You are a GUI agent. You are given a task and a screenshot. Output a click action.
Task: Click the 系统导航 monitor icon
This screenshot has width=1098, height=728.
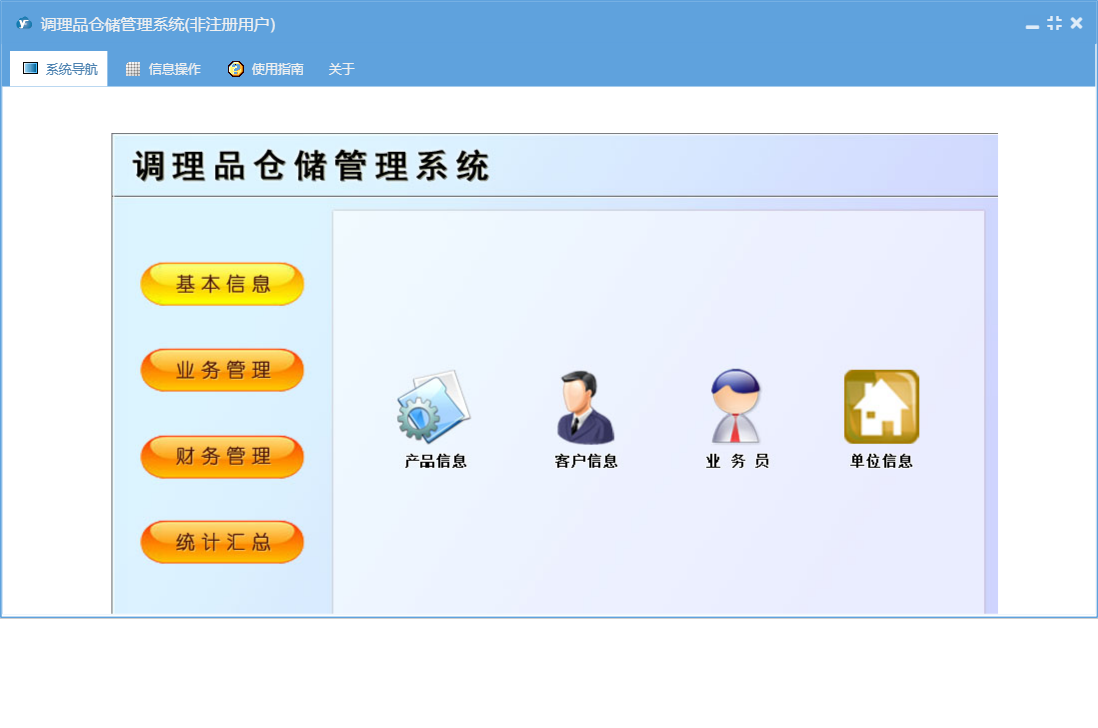30,68
